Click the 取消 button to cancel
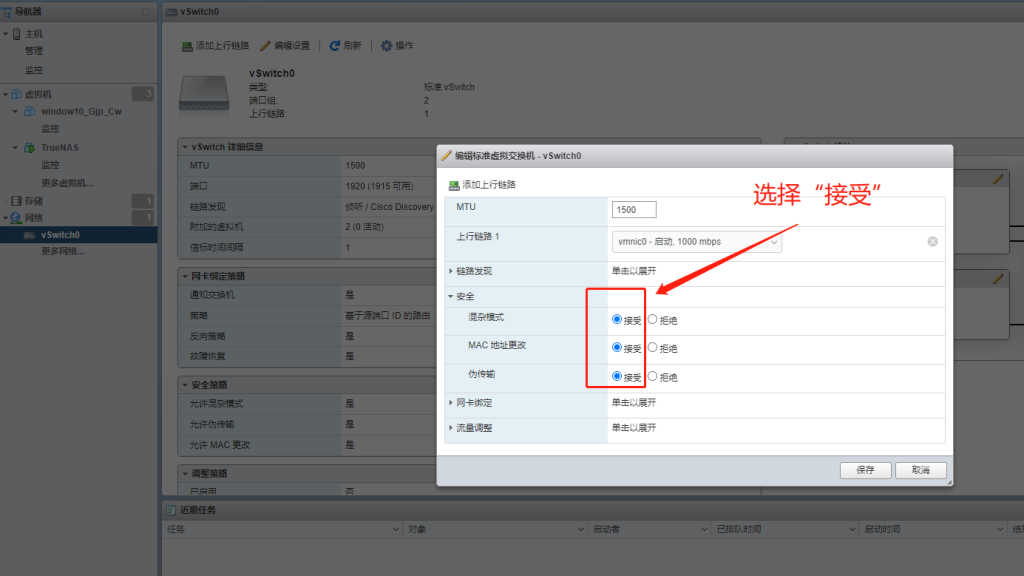Image resolution: width=1024 pixels, height=576 pixels. (x=920, y=468)
